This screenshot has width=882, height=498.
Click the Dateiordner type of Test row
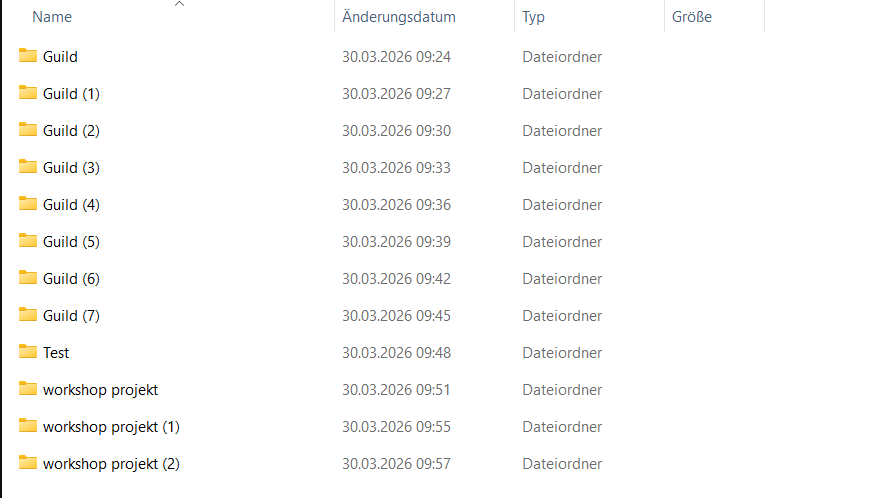coord(562,353)
